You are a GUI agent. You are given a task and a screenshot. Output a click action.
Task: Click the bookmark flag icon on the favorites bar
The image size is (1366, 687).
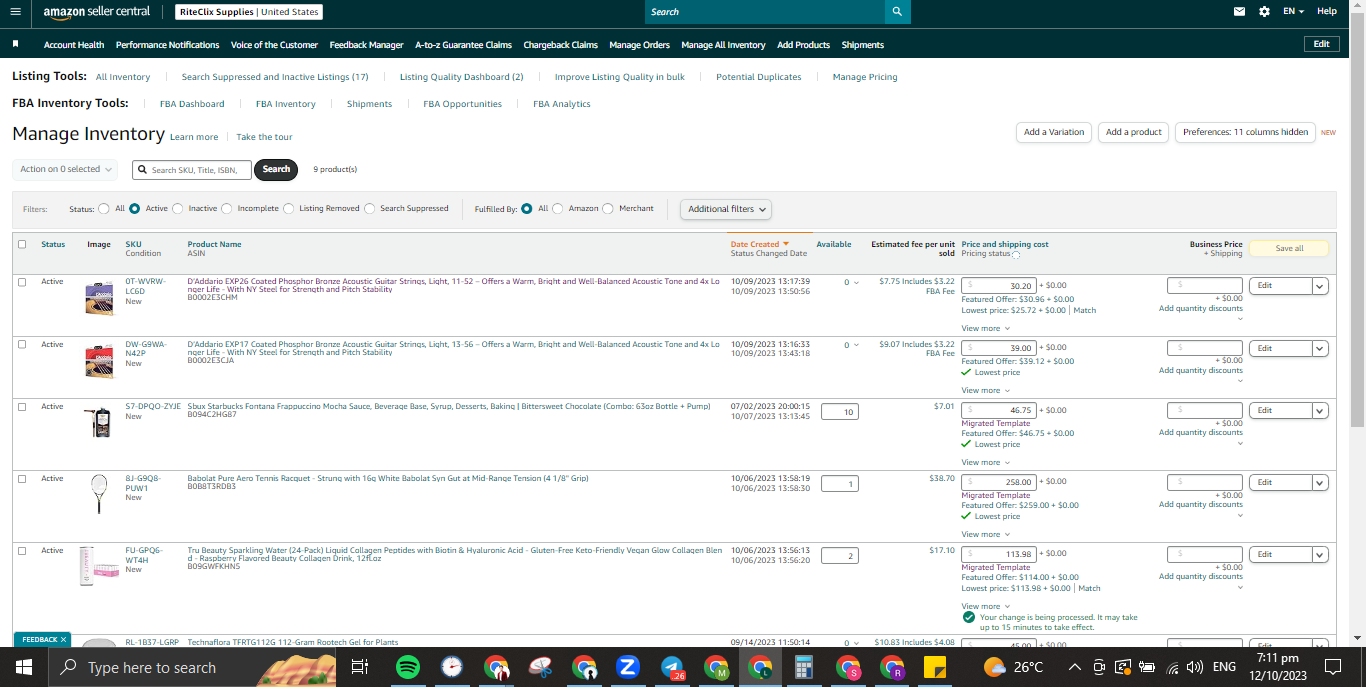click(16, 44)
